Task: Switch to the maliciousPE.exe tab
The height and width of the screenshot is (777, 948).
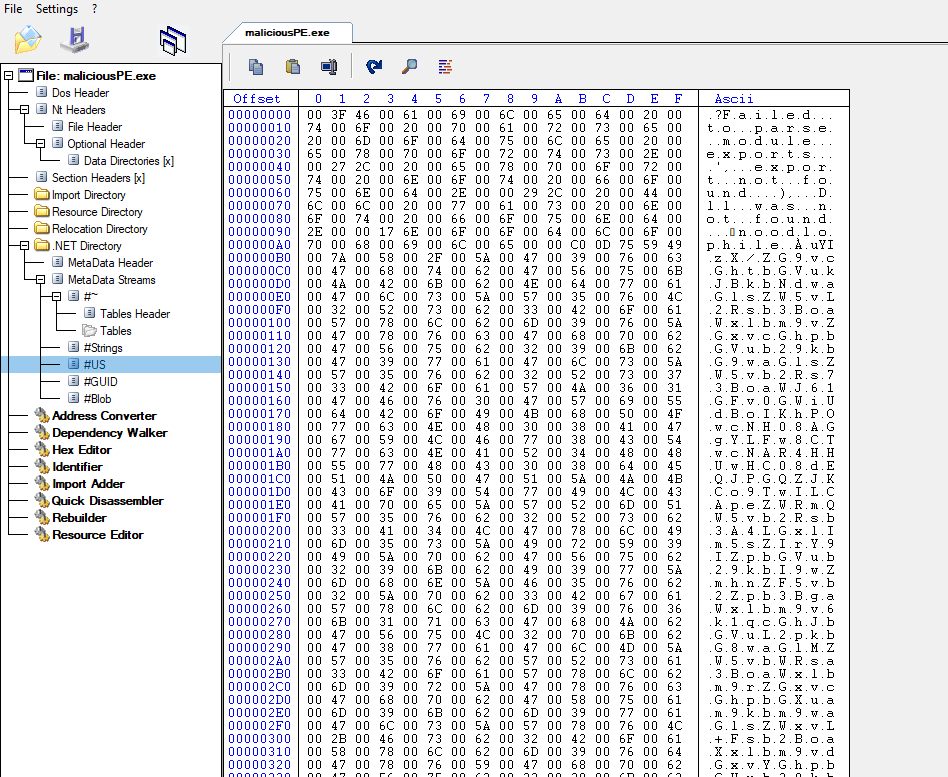Action: point(287,32)
